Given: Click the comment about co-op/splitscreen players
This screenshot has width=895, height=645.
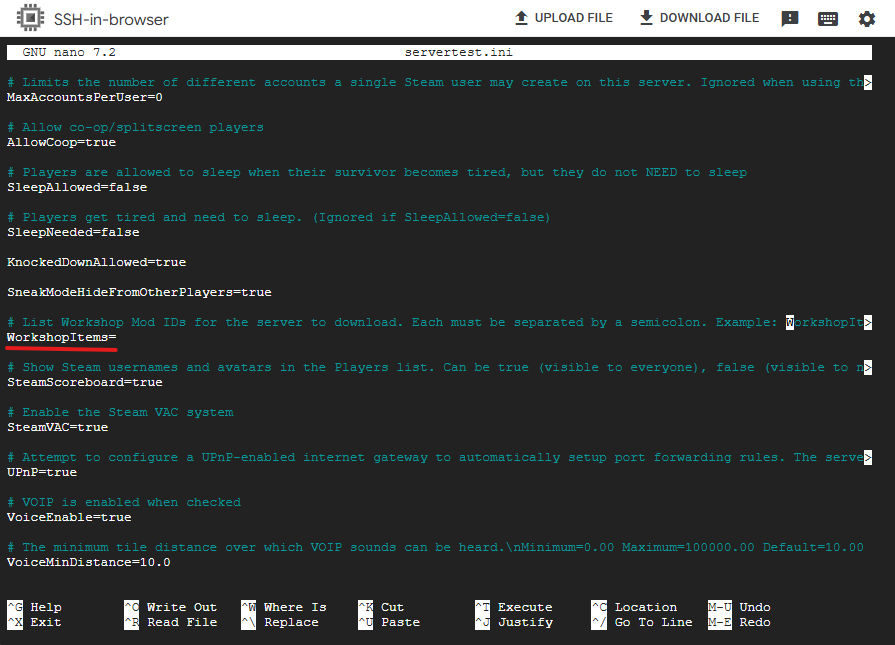Looking at the screenshot, I should point(135,127).
